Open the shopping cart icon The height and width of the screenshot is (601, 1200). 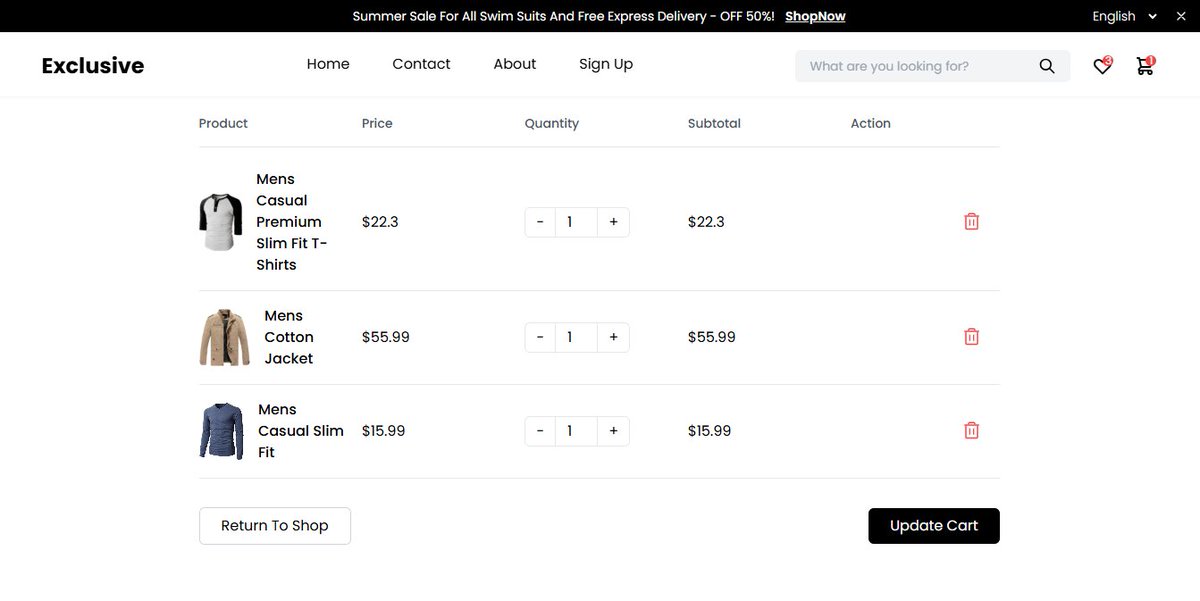pos(1145,66)
